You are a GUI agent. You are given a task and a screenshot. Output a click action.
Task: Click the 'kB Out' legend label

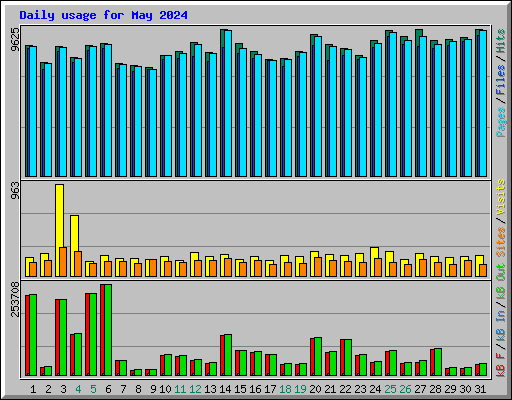500,282
